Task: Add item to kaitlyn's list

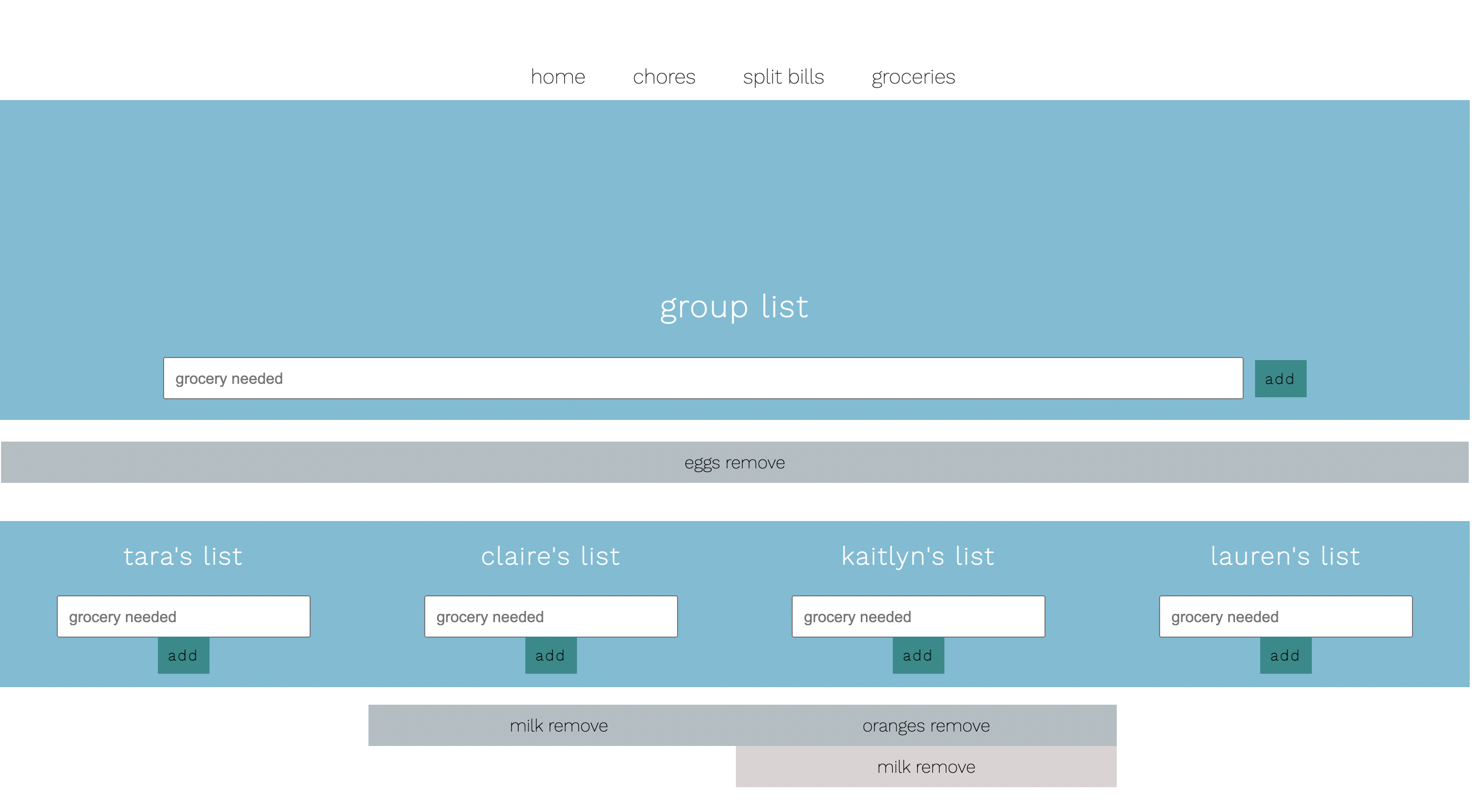Action: (918, 656)
